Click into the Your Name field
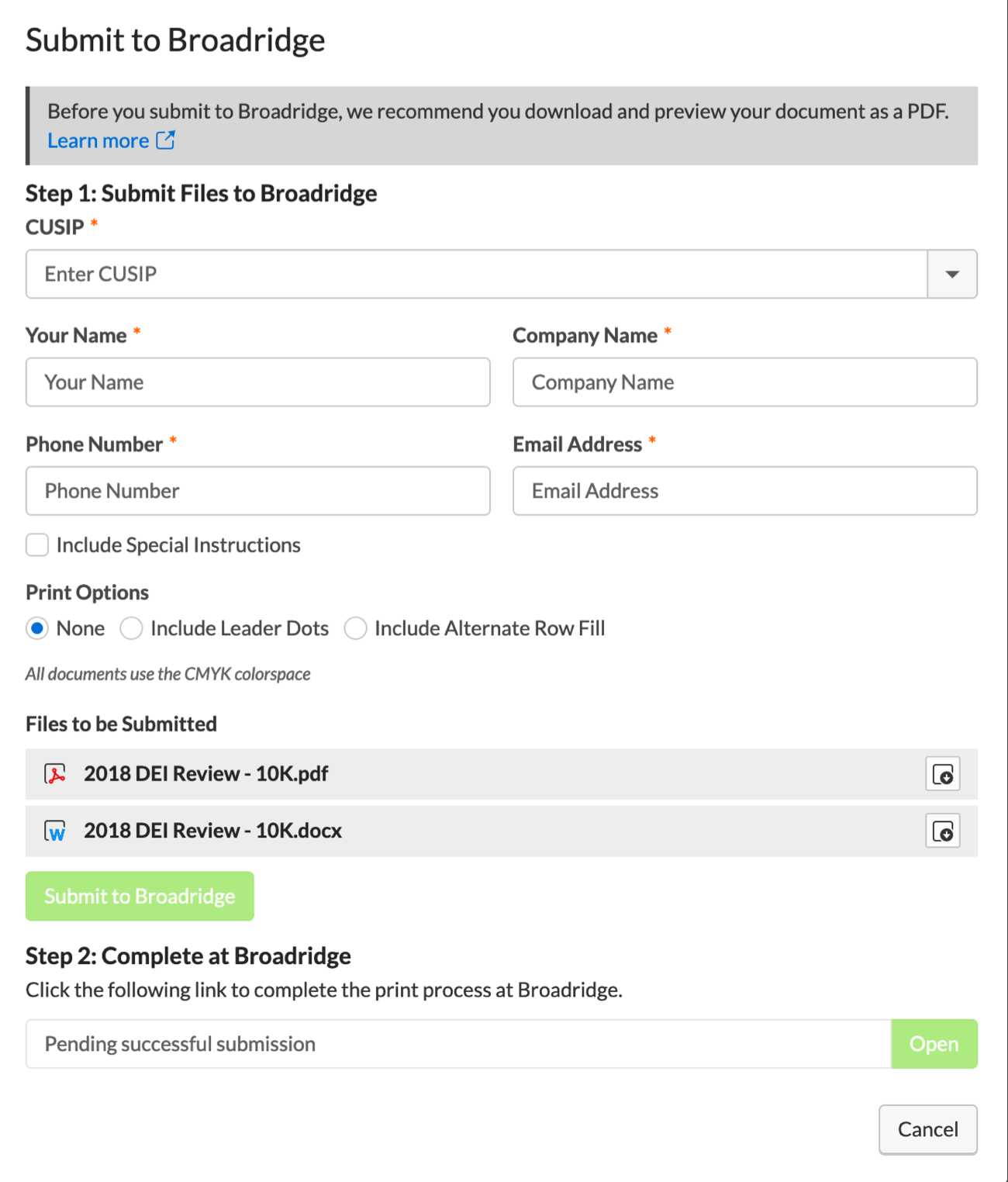The width and height of the screenshot is (1008, 1182). pyautogui.click(x=258, y=382)
